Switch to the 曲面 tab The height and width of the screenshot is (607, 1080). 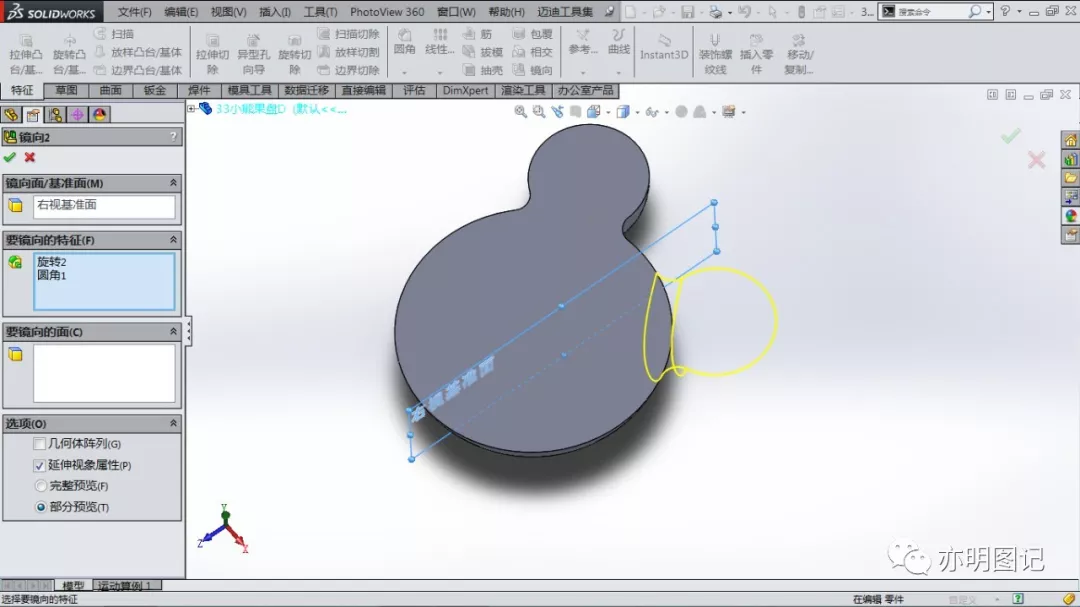[110, 91]
